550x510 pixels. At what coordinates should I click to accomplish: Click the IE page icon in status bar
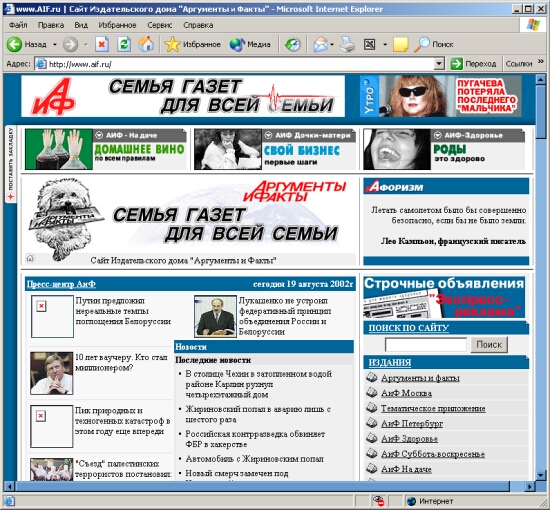[x=9, y=501]
